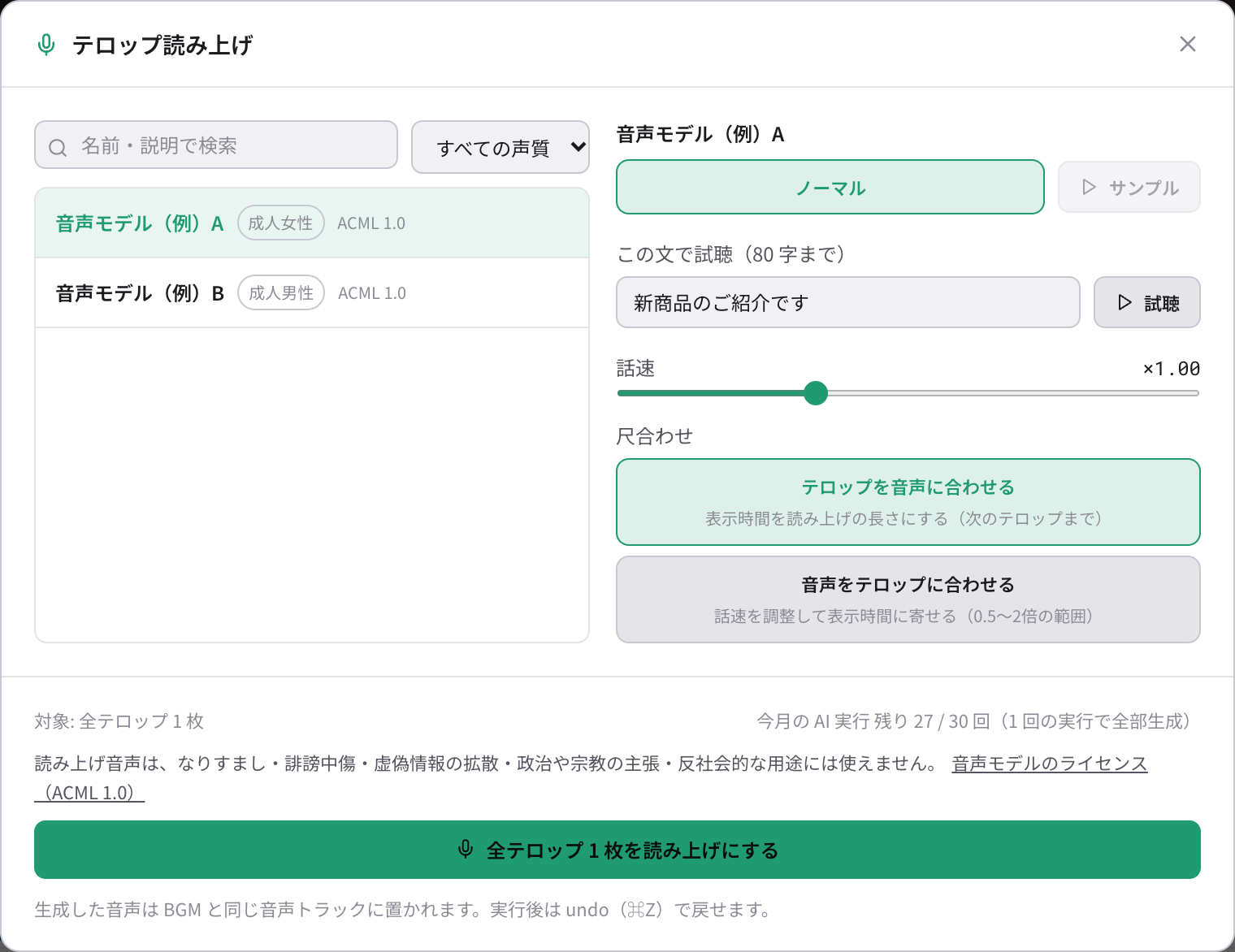Close the テロップ読み上げ dialog
The width and height of the screenshot is (1235, 952).
(x=1187, y=44)
